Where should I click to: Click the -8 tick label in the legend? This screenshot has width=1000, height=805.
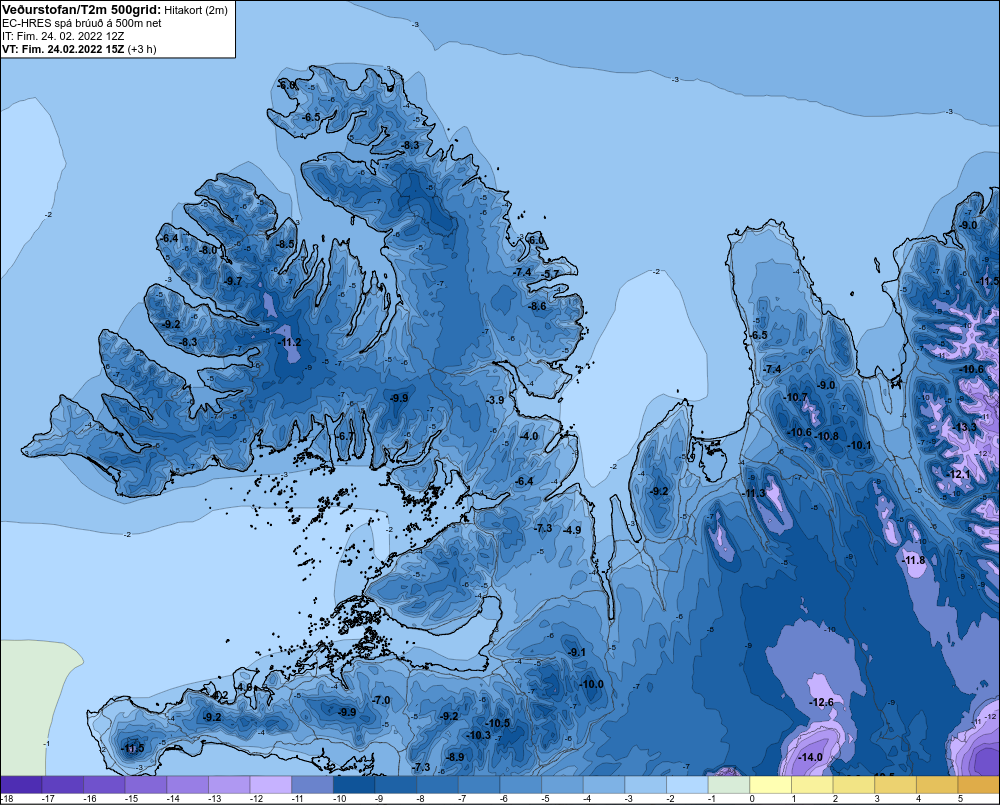[421, 799]
